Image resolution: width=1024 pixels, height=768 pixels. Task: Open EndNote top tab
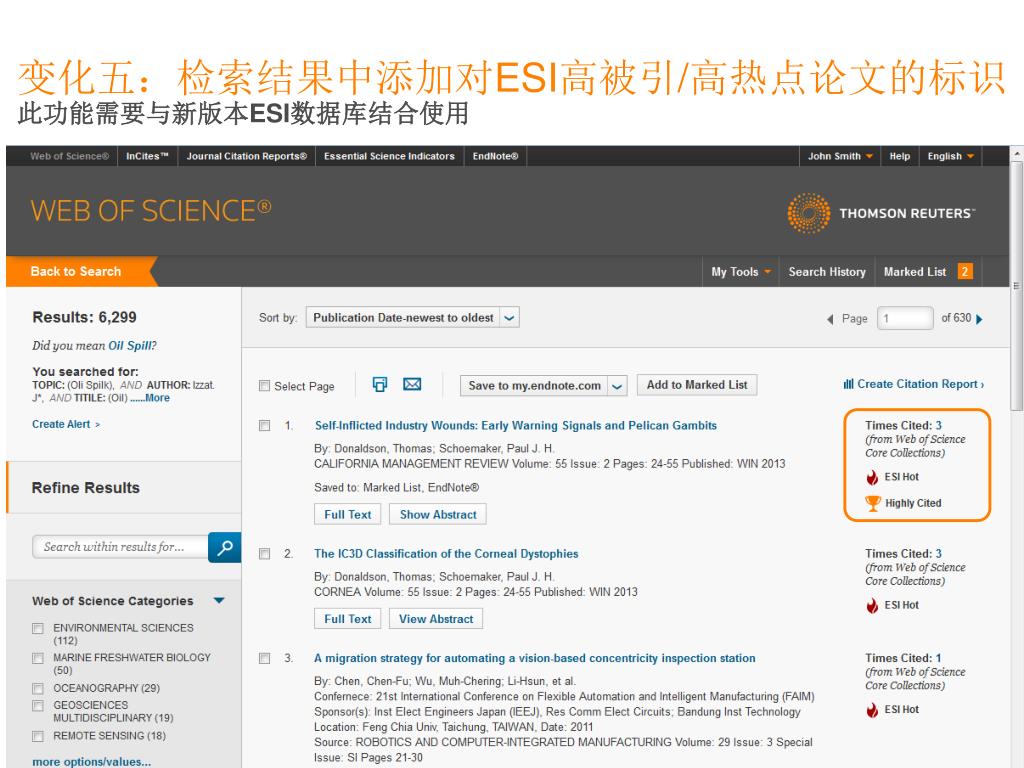[x=495, y=156]
